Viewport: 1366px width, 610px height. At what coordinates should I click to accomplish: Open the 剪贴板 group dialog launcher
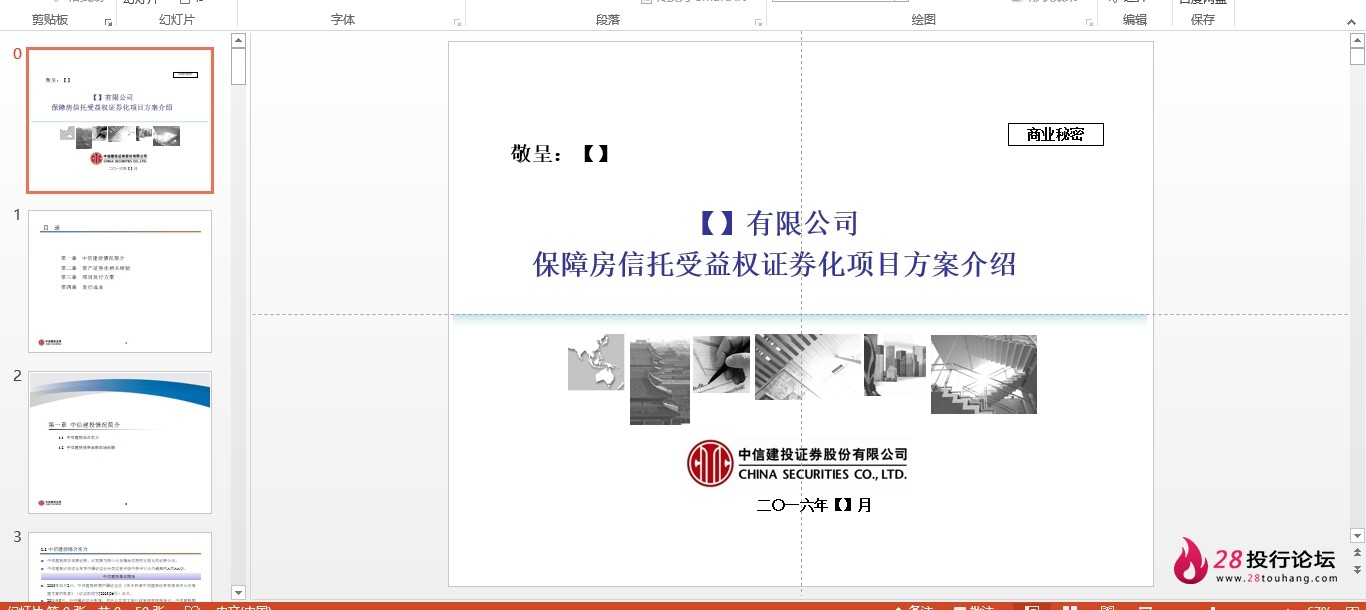coord(108,21)
